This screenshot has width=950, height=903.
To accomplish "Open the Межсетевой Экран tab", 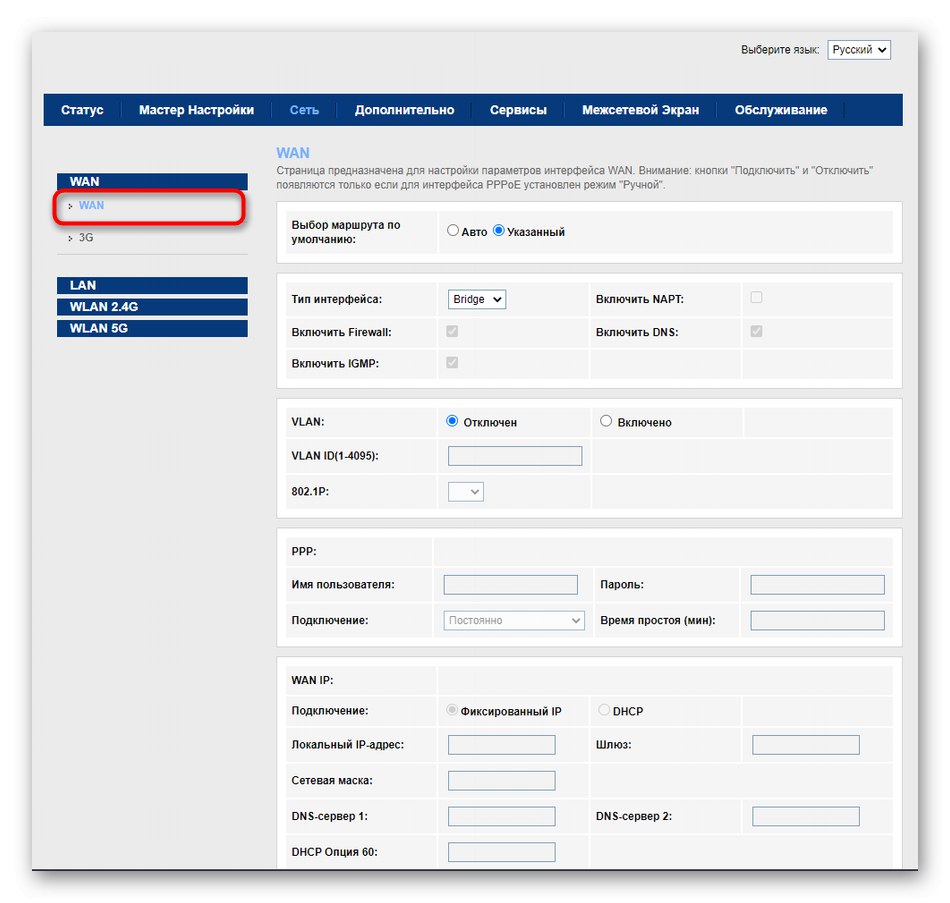I will click(x=640, y=110).
